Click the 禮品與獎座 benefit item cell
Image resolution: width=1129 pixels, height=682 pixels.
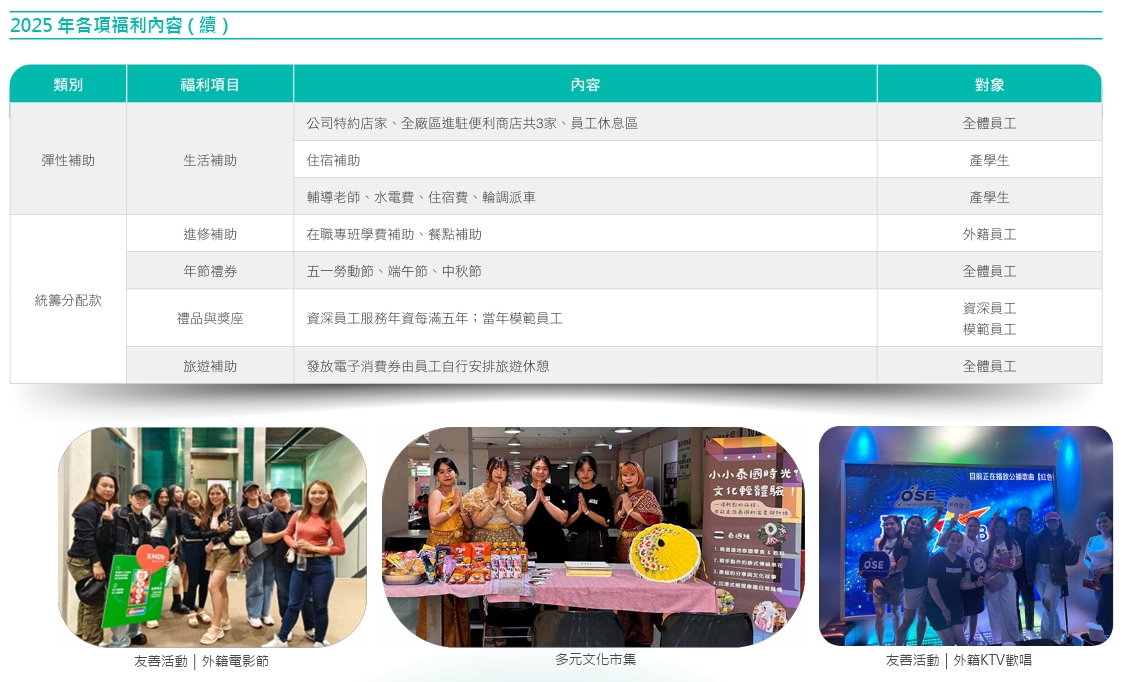pyautogui.click(x=210, y=318)
